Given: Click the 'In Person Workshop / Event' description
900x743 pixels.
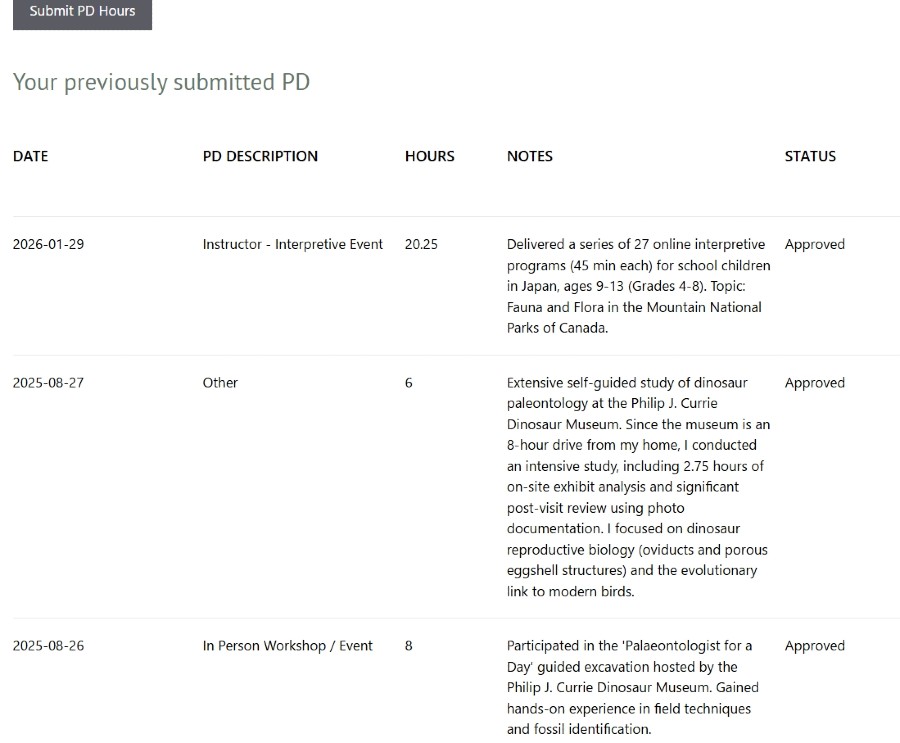Looking at the screenshot, I should [287, 646].
